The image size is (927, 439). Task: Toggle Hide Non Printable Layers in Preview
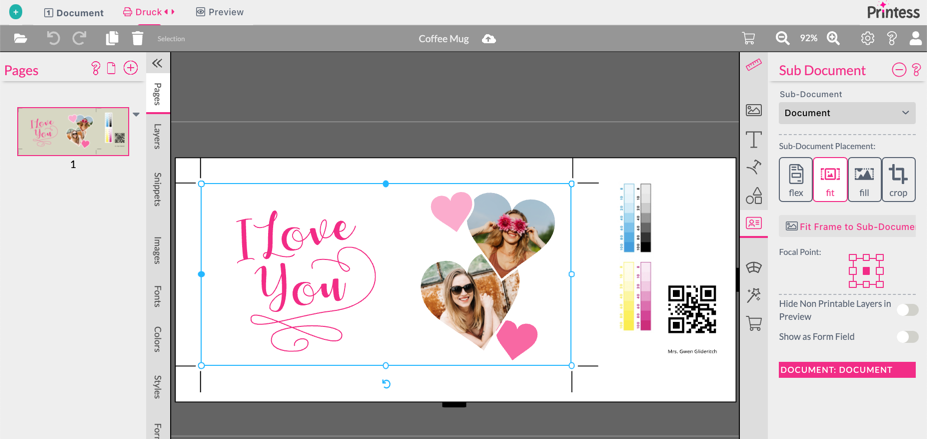coord(907,310)
